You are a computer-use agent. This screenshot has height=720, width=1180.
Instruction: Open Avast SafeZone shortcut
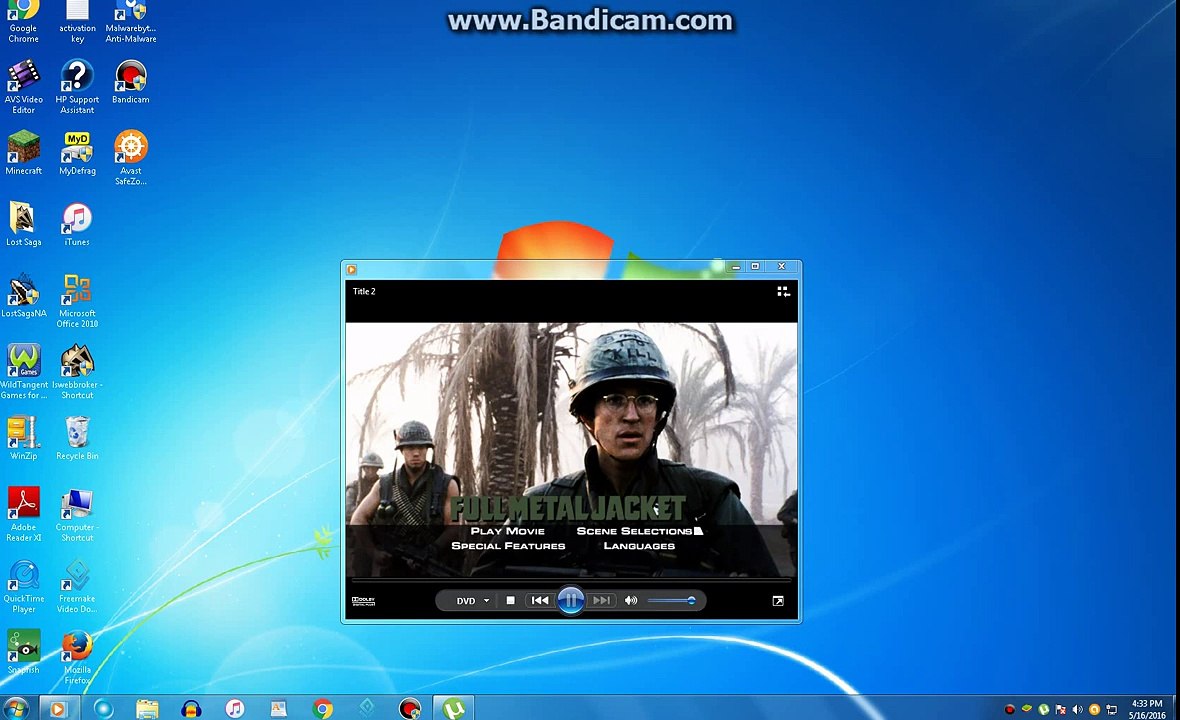[131, 158]
